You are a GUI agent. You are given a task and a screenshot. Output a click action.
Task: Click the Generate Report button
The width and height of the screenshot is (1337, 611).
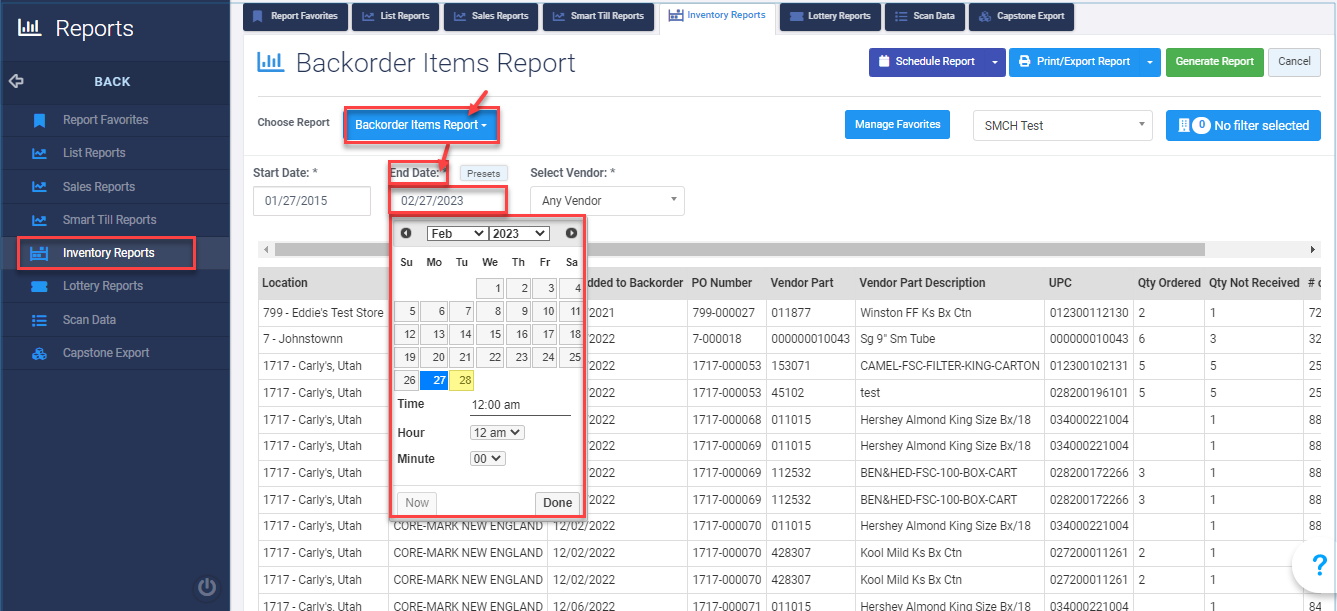click(1214, 61)
